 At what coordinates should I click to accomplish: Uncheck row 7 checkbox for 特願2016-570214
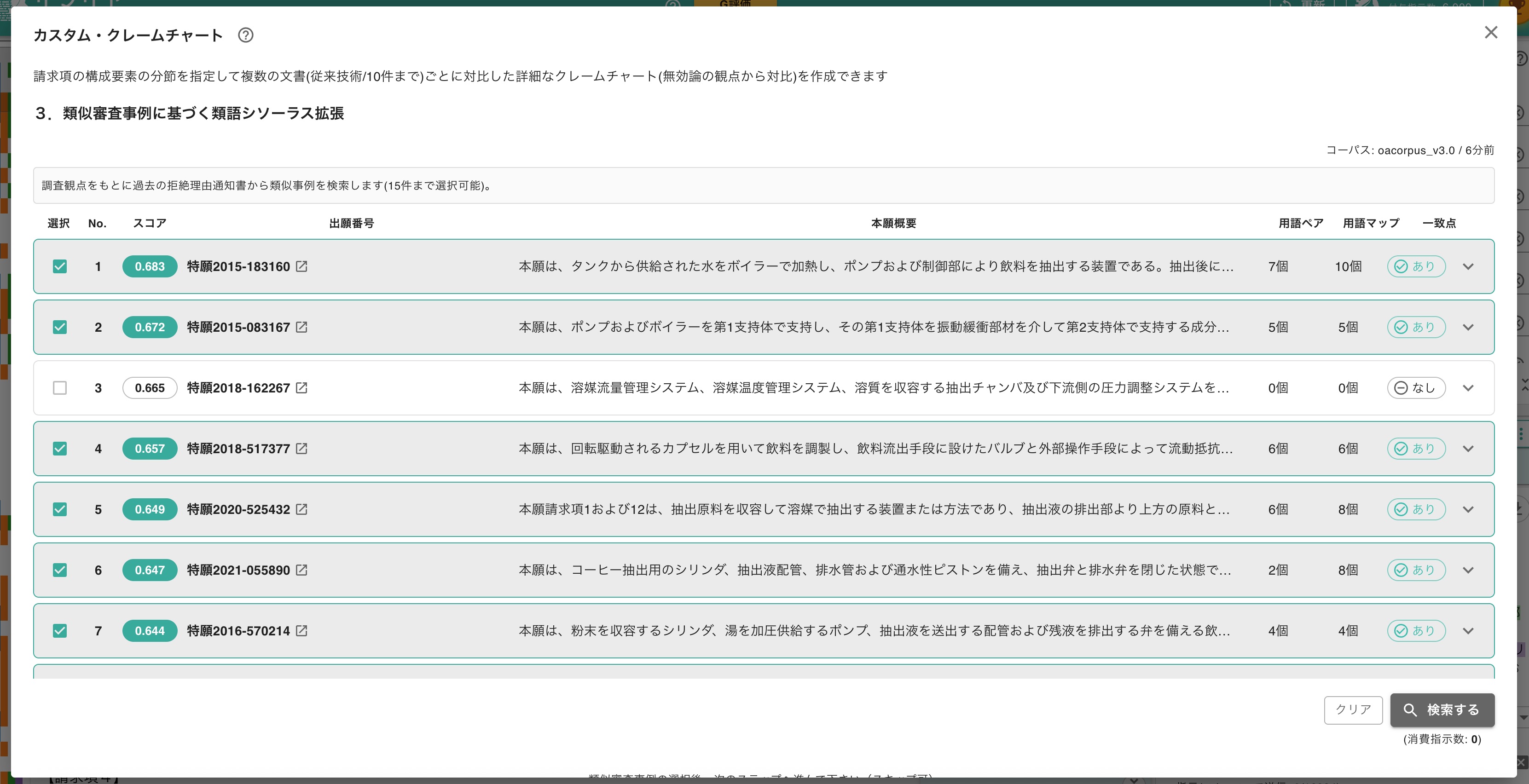tap(60, 631)
